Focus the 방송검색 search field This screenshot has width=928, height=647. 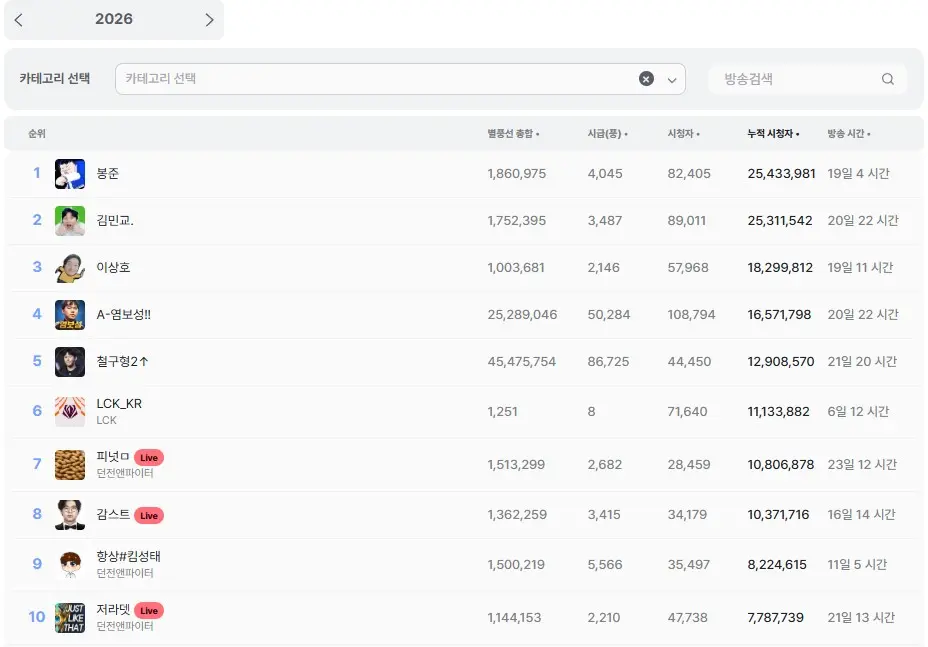(x=795, y=79)
